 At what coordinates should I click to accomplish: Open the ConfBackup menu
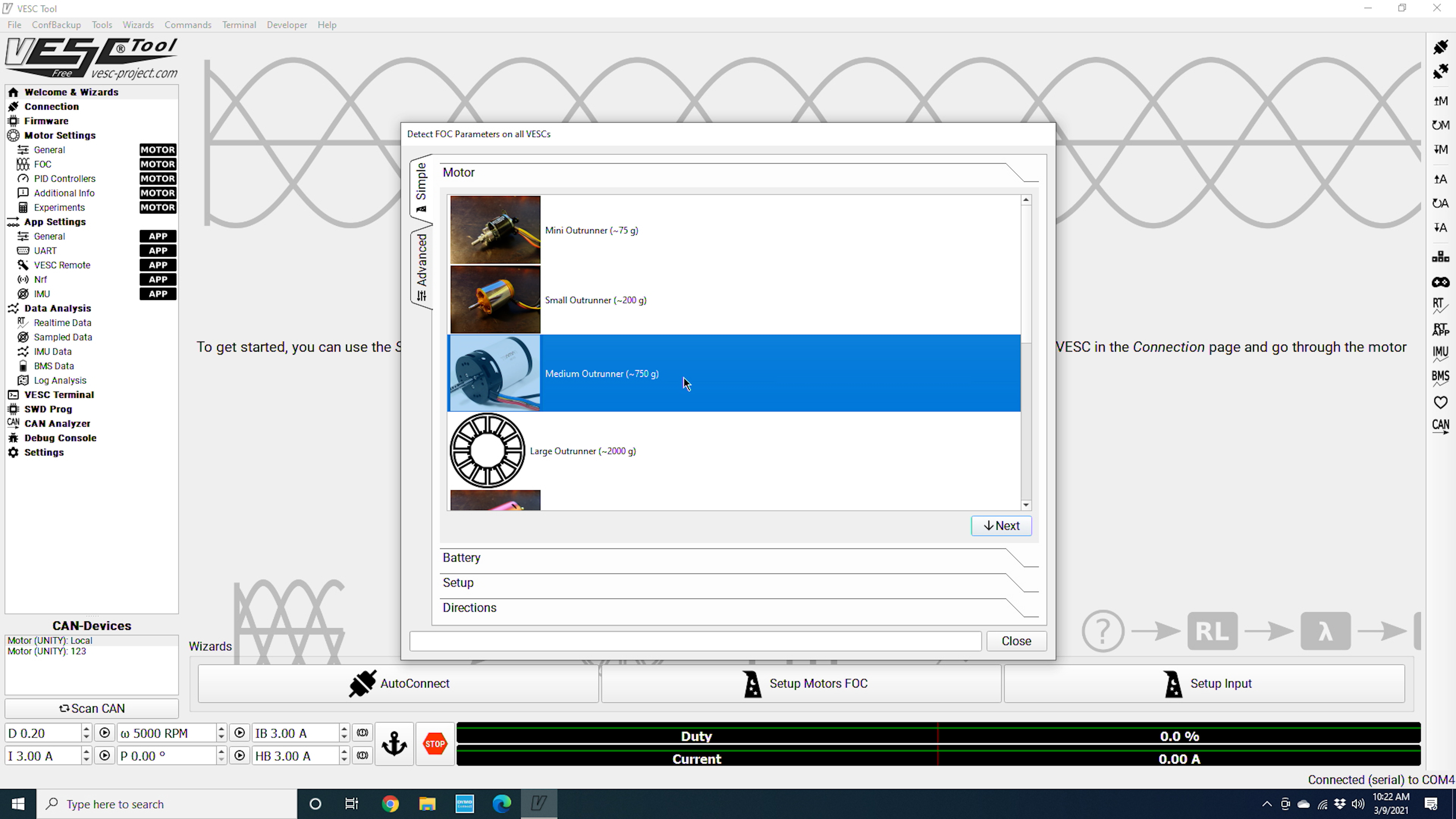(x=56, y=25)
